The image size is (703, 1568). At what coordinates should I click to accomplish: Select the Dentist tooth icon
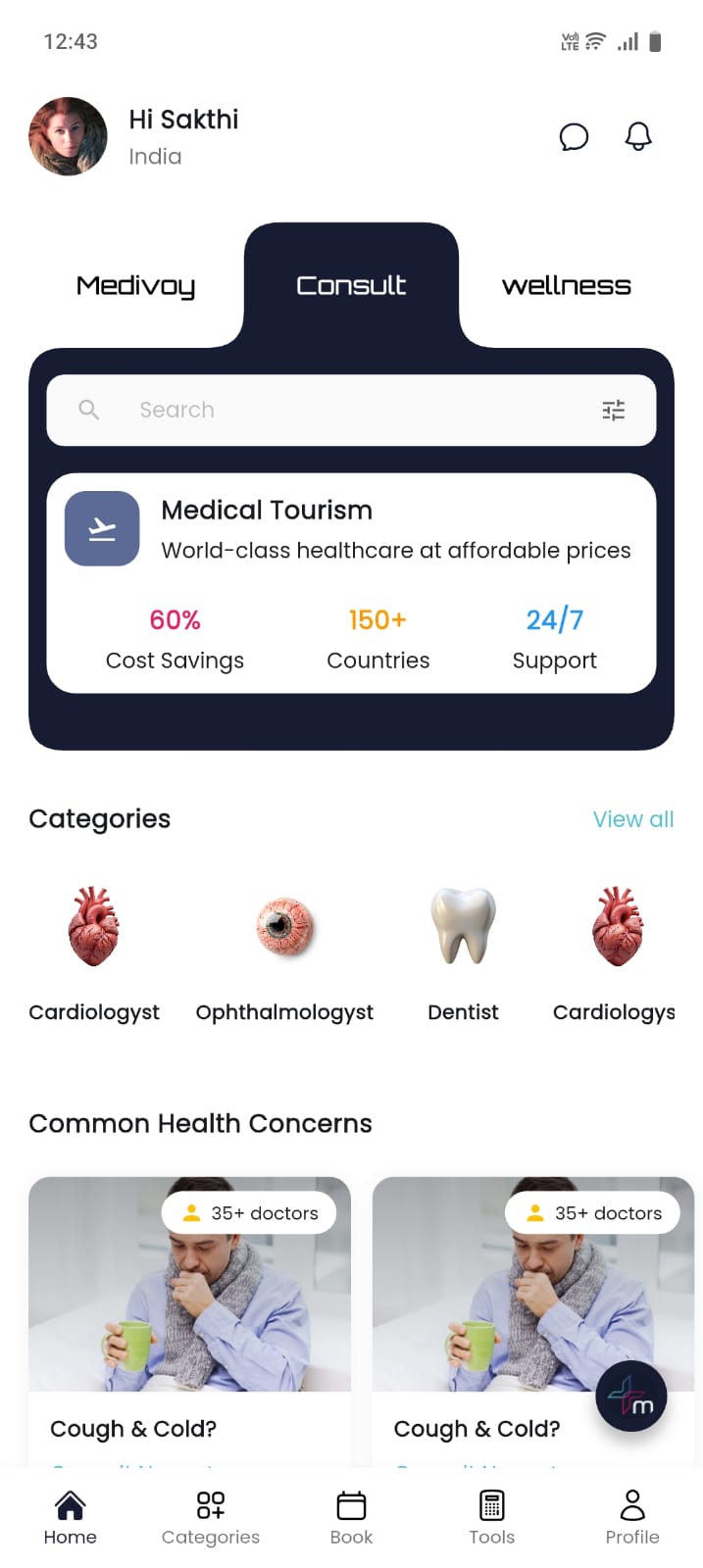pos(463,926)
